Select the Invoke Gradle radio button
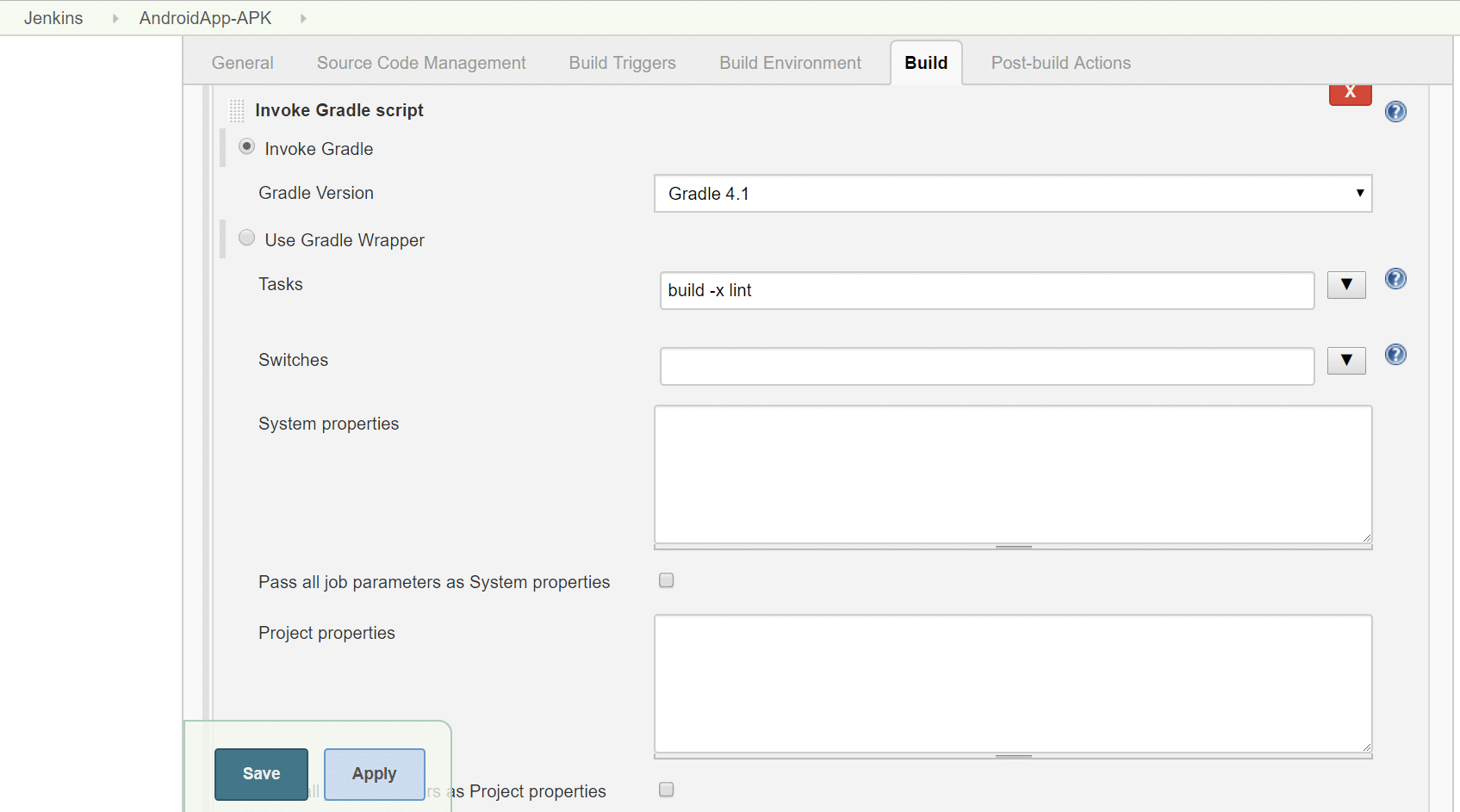Image resolution: width=1460 pixels, height=812 pixels. (x=247, y=147)
